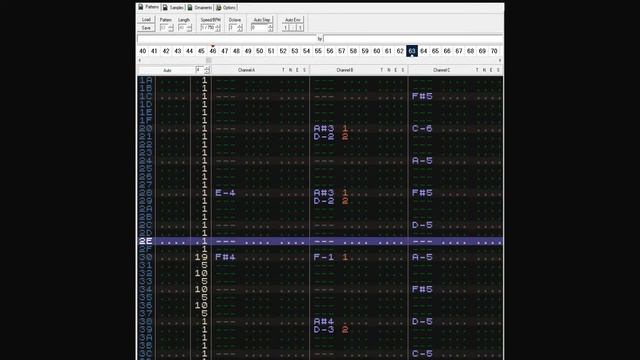Click row label 2E of highlighted line
The image size is (640, 360).
click(145, 241)
